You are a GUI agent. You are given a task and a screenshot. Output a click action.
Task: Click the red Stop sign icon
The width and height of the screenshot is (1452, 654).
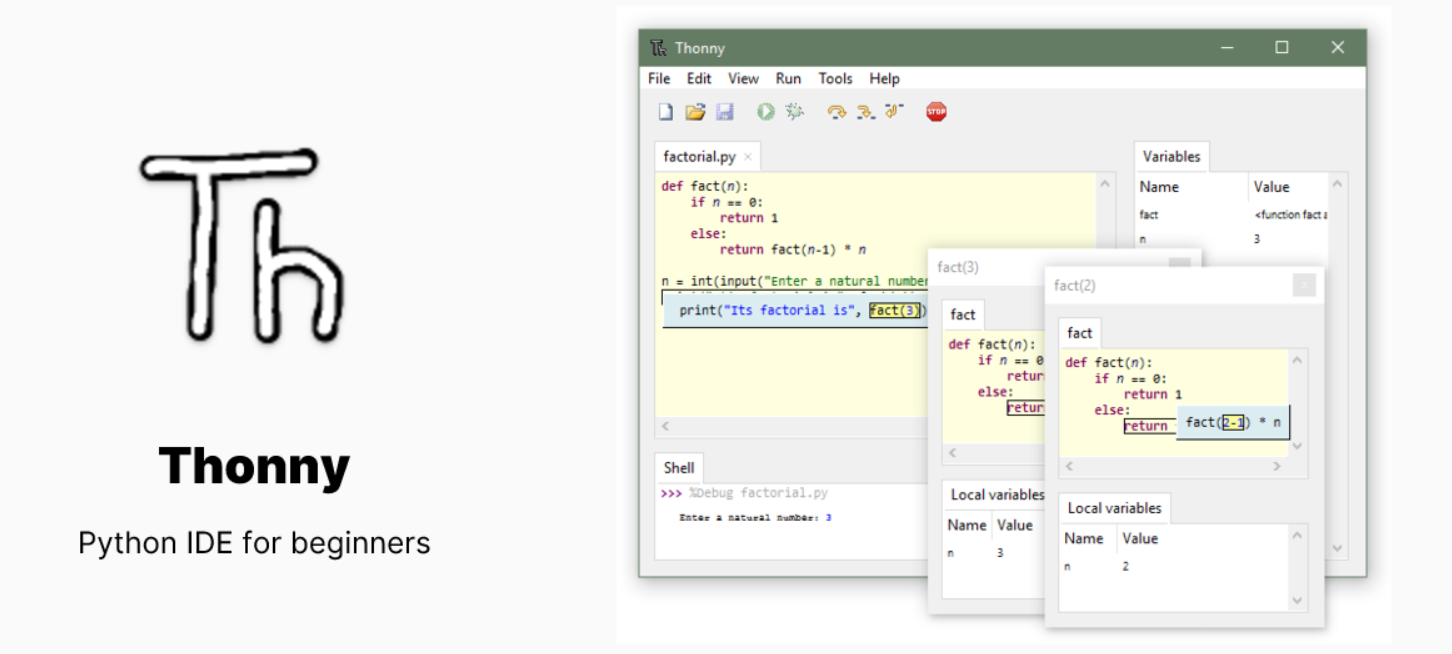(x=936, y=112)
